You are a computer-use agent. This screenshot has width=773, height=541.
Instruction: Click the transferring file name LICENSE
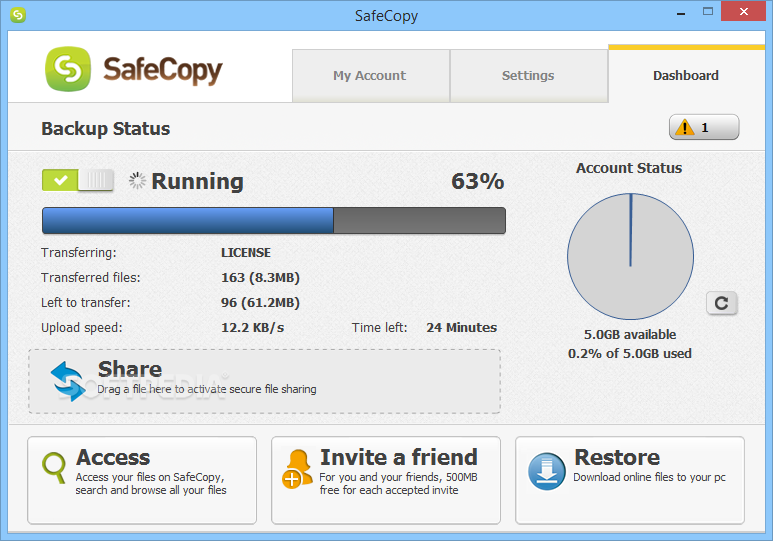pos(246,252)
